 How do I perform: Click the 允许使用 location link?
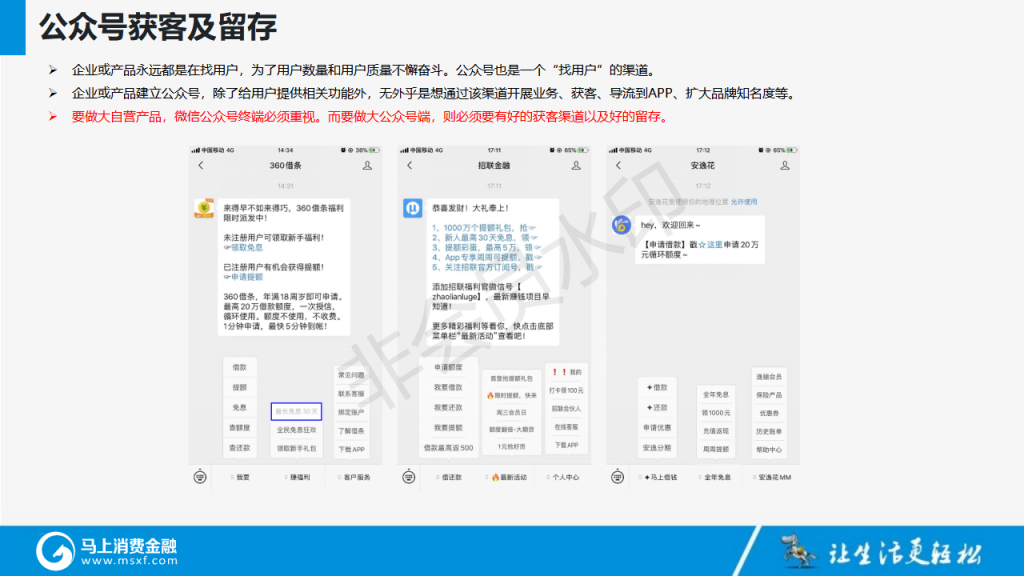[x=744, y=202]
